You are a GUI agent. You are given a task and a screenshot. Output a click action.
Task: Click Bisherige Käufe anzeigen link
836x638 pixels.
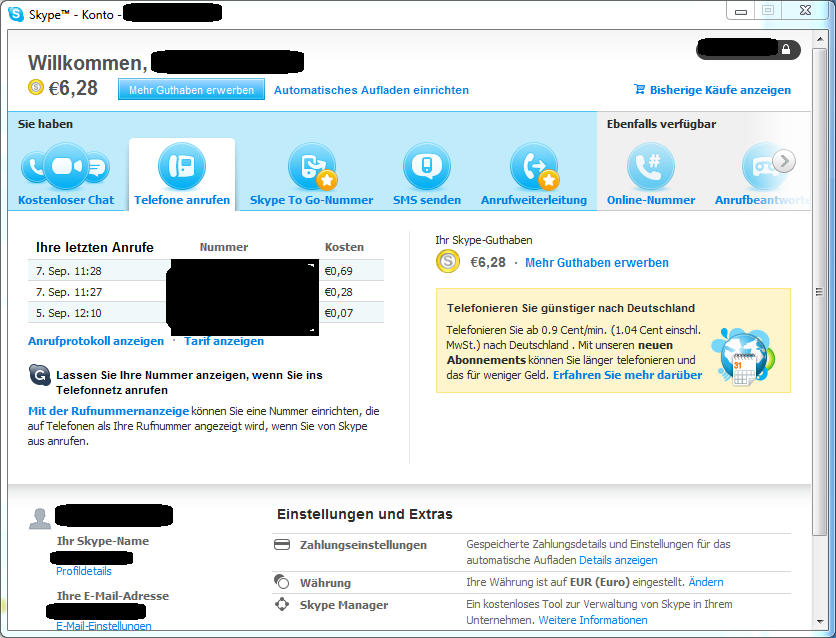(x=720, y=90)
